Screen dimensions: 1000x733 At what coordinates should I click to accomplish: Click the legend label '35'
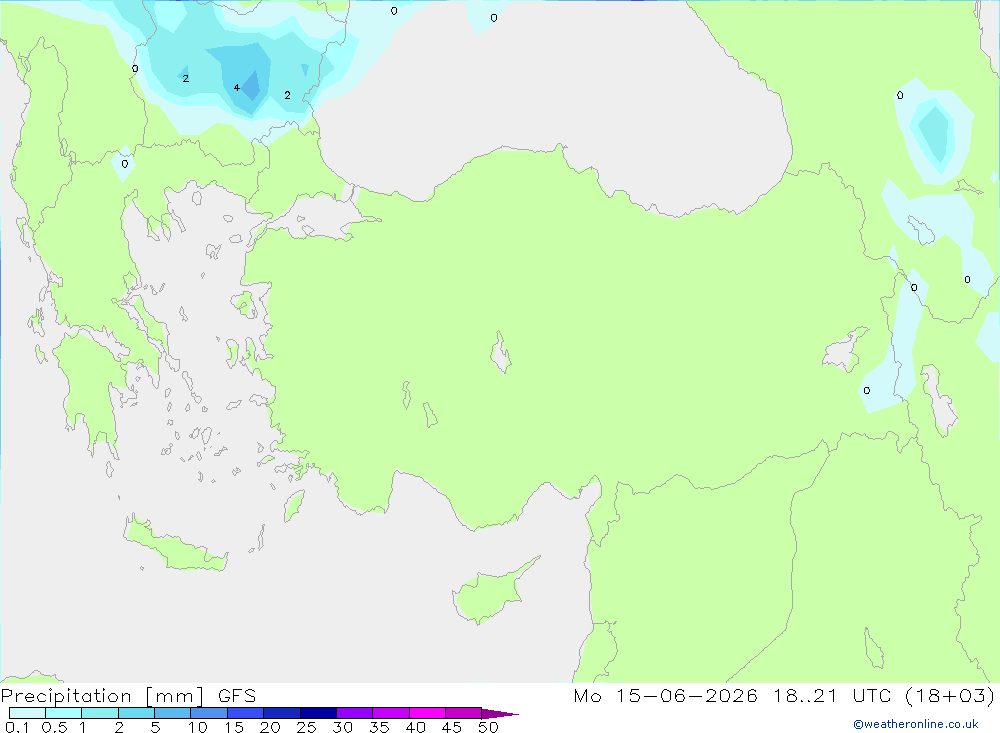[379, 727]
